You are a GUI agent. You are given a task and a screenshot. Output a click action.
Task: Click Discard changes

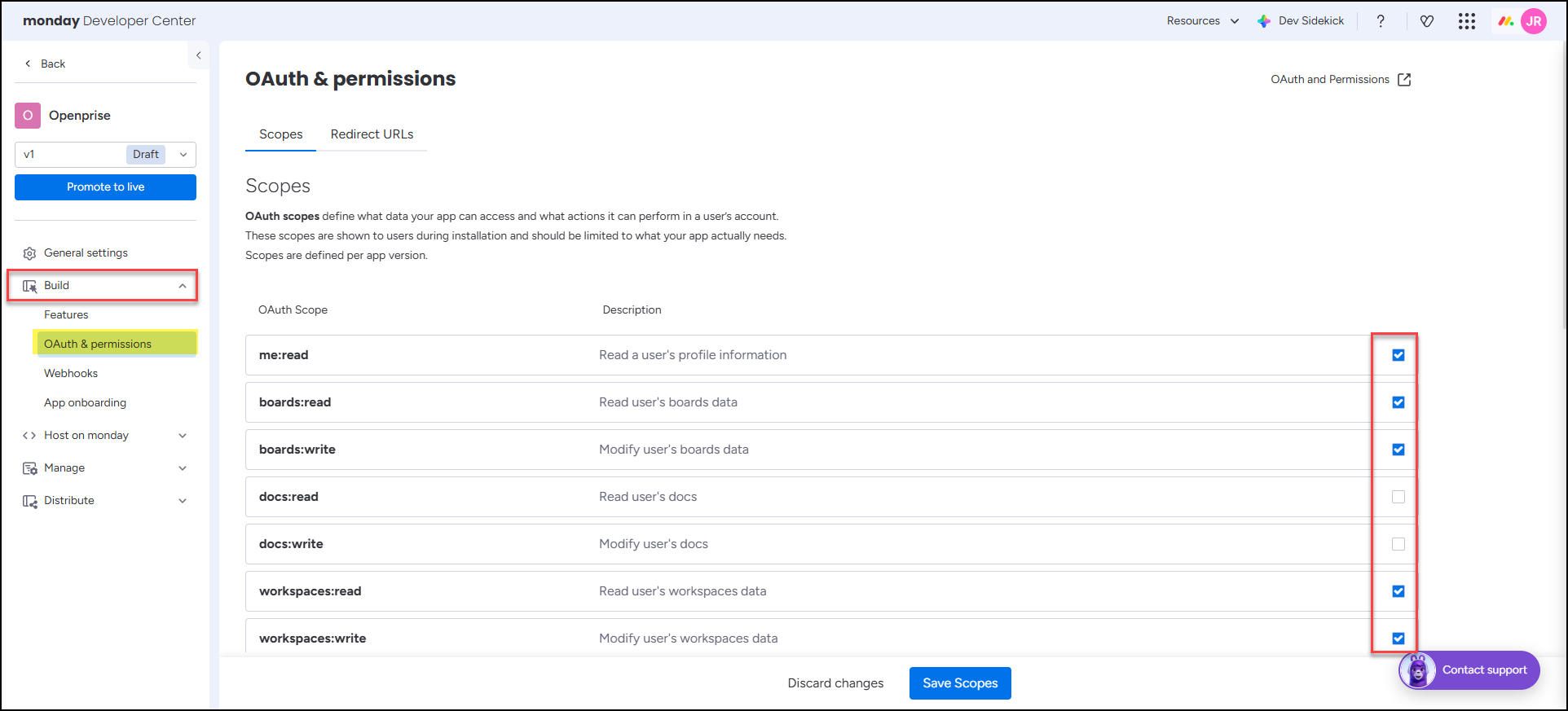[835, 683]
